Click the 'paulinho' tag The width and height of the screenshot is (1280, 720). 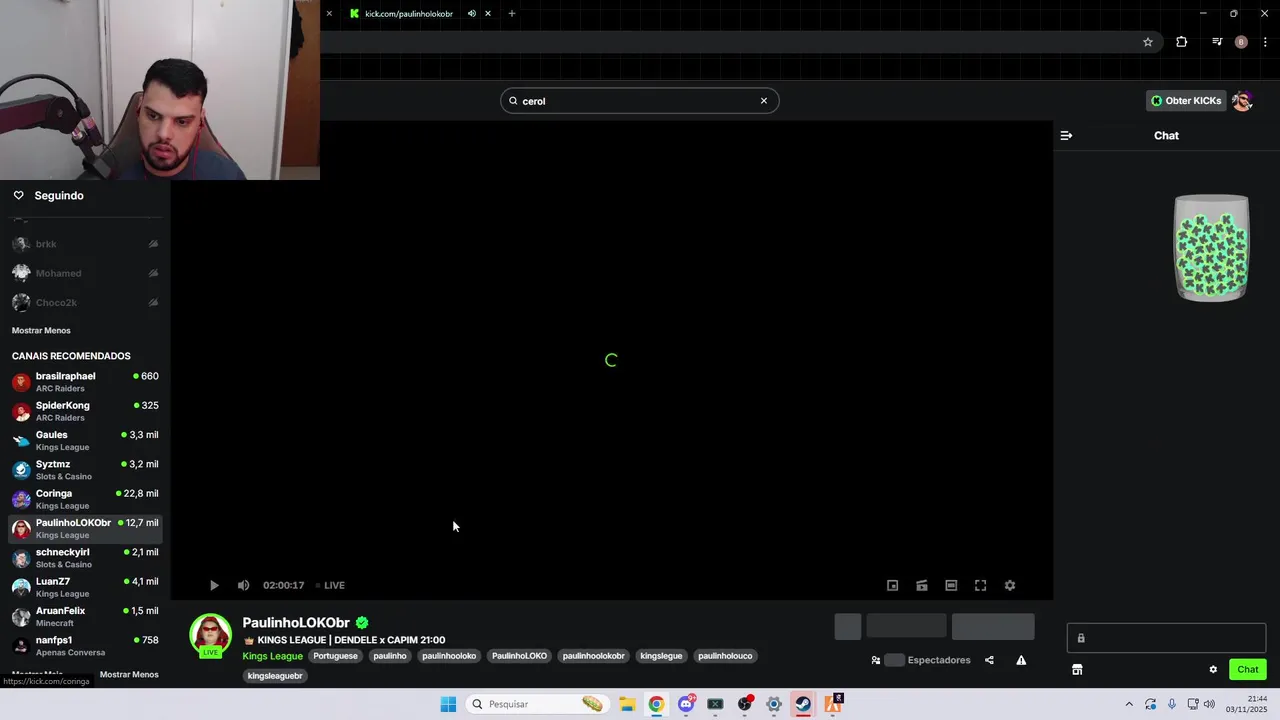pos(390,656)
